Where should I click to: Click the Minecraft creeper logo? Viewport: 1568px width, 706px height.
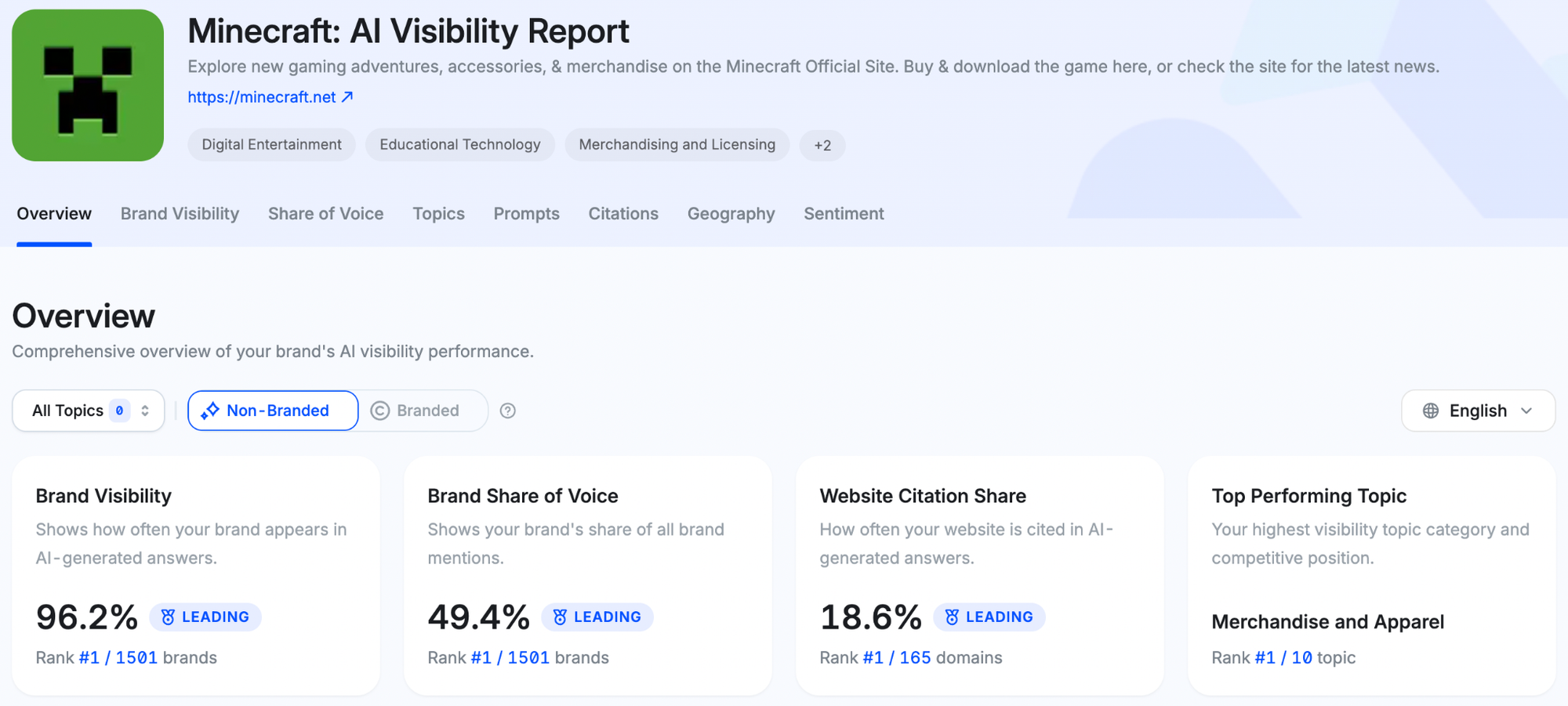[87, 85]
